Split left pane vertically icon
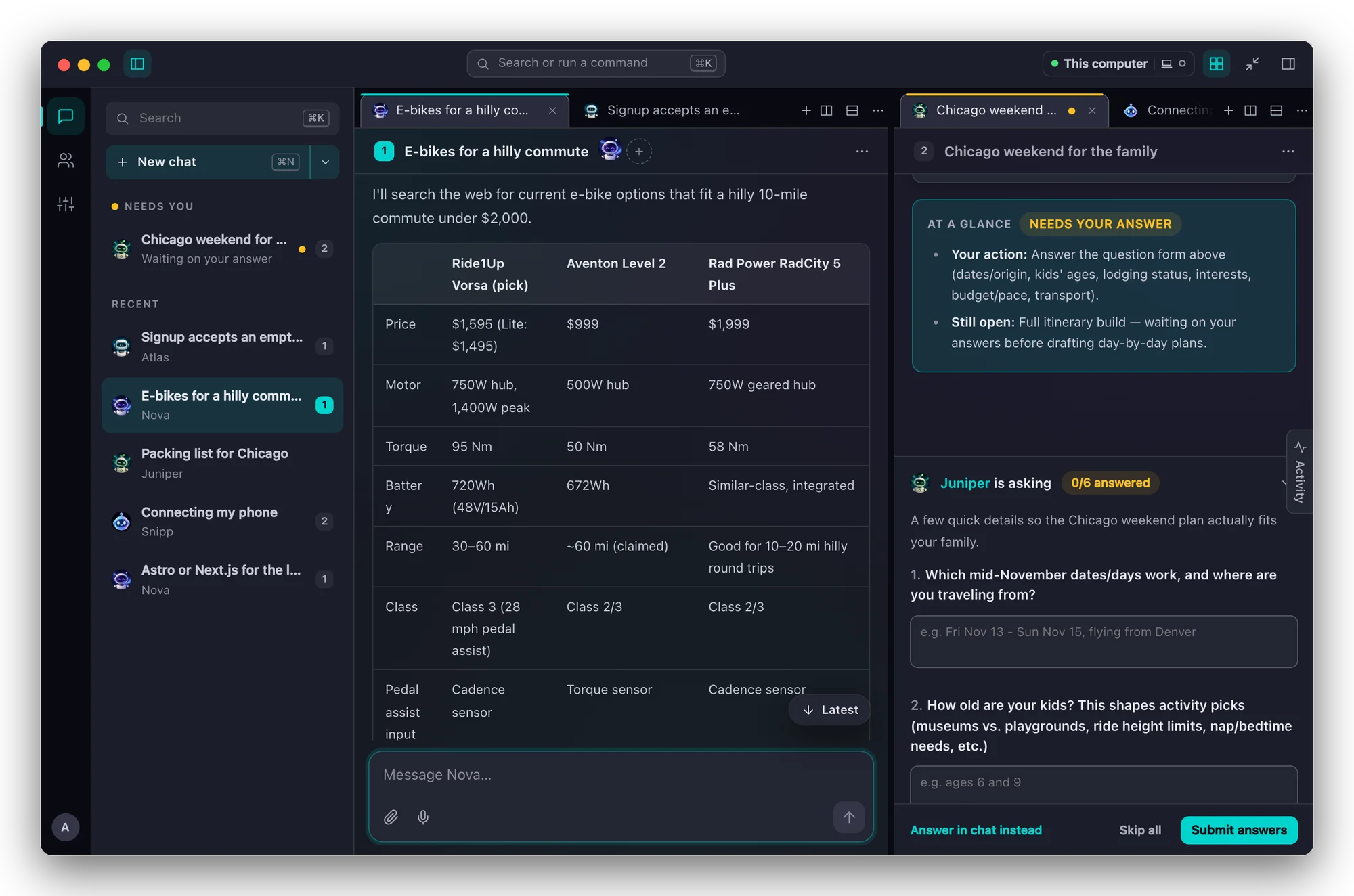The height and width of the screenshot is (896, 1354). click(827, 110)
